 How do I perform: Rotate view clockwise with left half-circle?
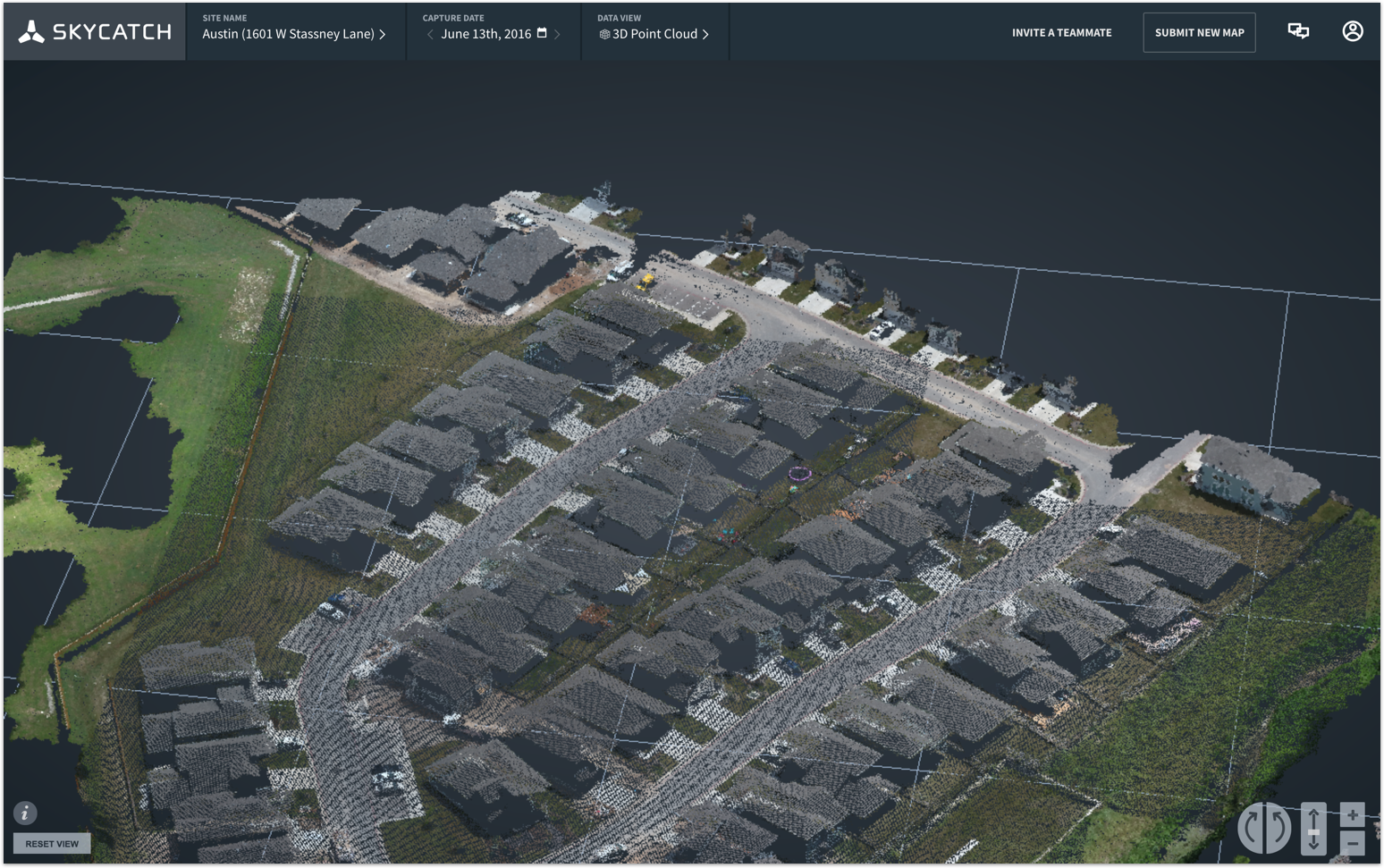[1250, 828]
